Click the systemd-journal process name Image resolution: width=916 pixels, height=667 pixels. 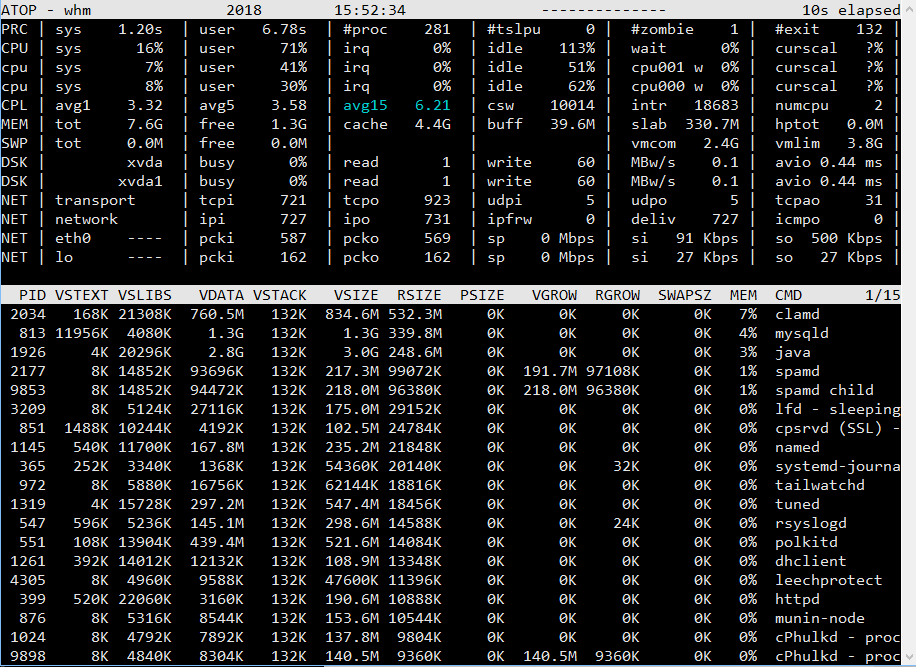coord(837,466)
